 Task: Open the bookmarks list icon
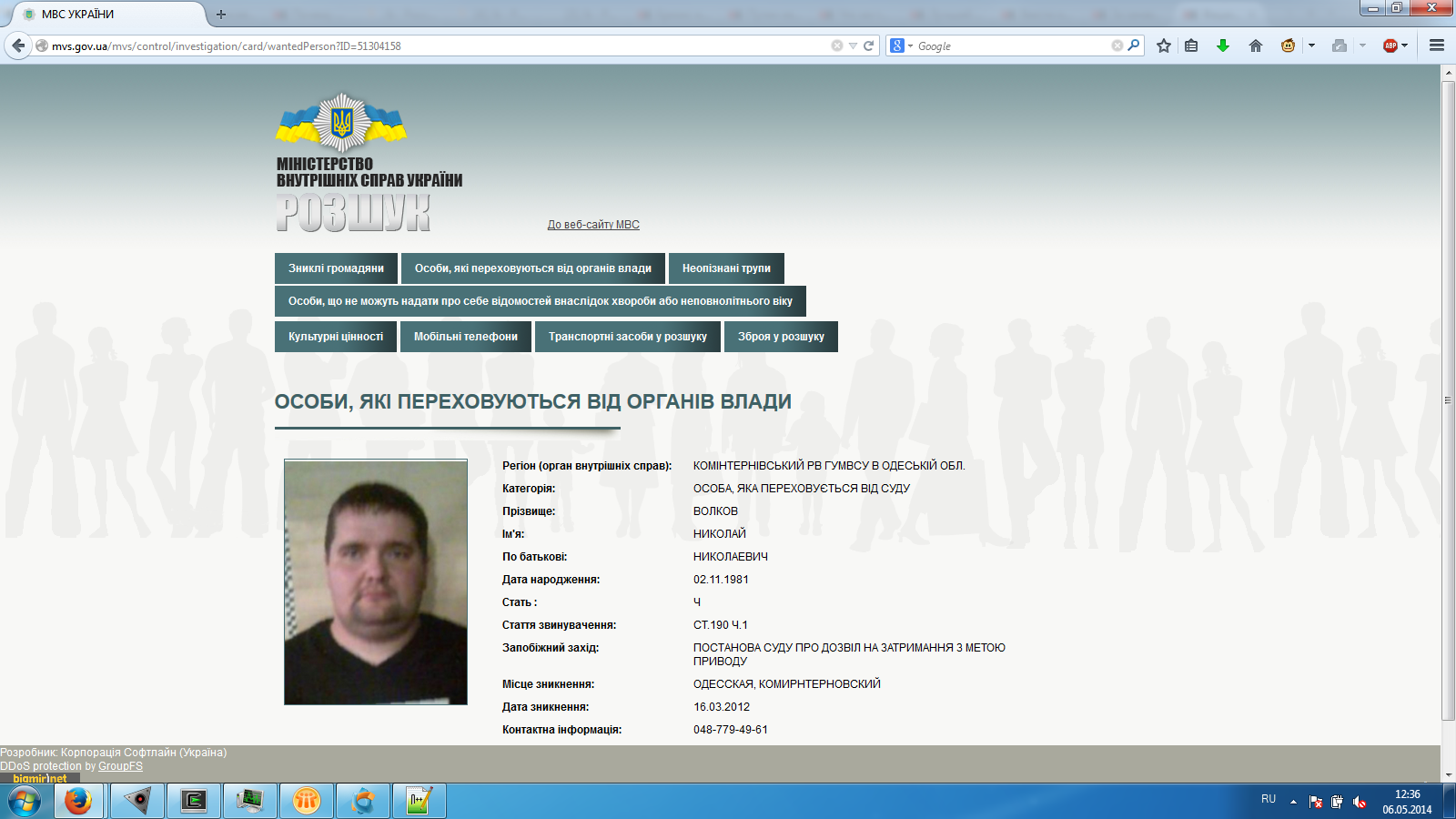[1191, 45]
